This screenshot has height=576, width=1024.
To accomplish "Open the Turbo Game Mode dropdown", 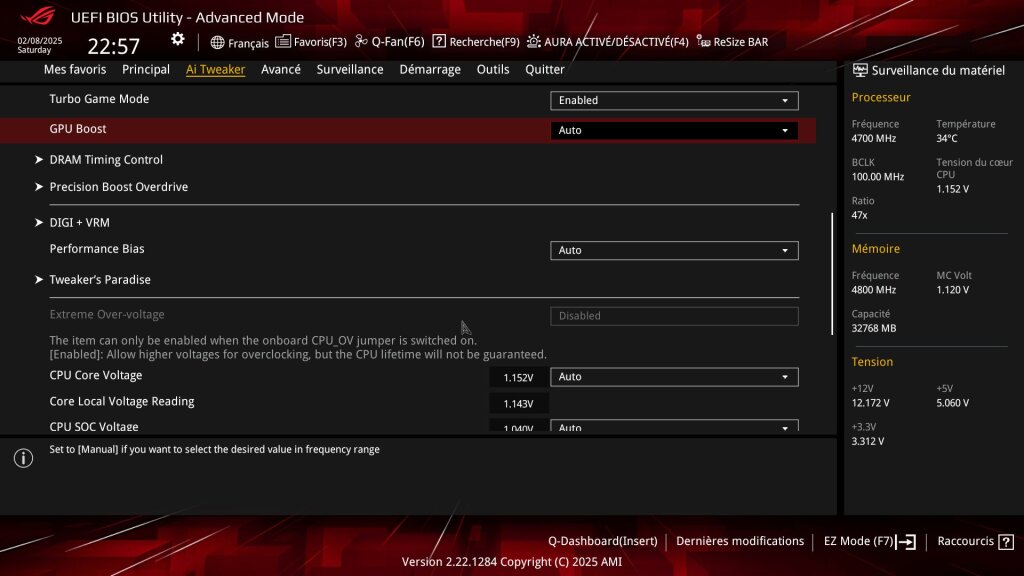I will point(674,101).
